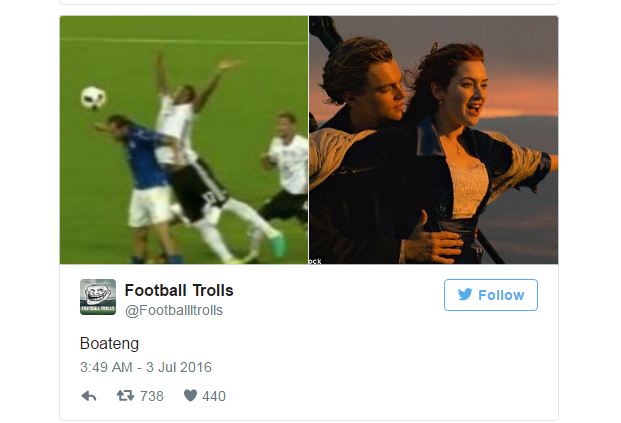Click the Twitter bird icon in Follow button
The height and width of the screenshot is (423, 621).
click(x=466, y=295)
